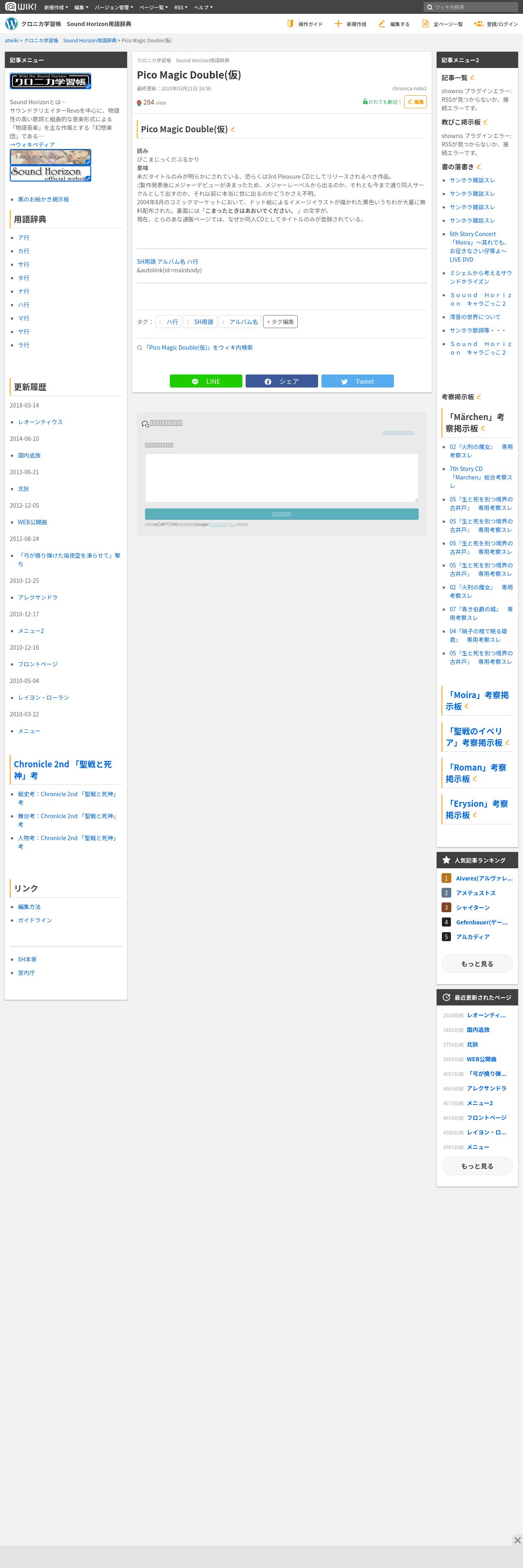
Task: Expand the RSS dropdown menu
Action: pyautogui.click(x=181, y=7)
